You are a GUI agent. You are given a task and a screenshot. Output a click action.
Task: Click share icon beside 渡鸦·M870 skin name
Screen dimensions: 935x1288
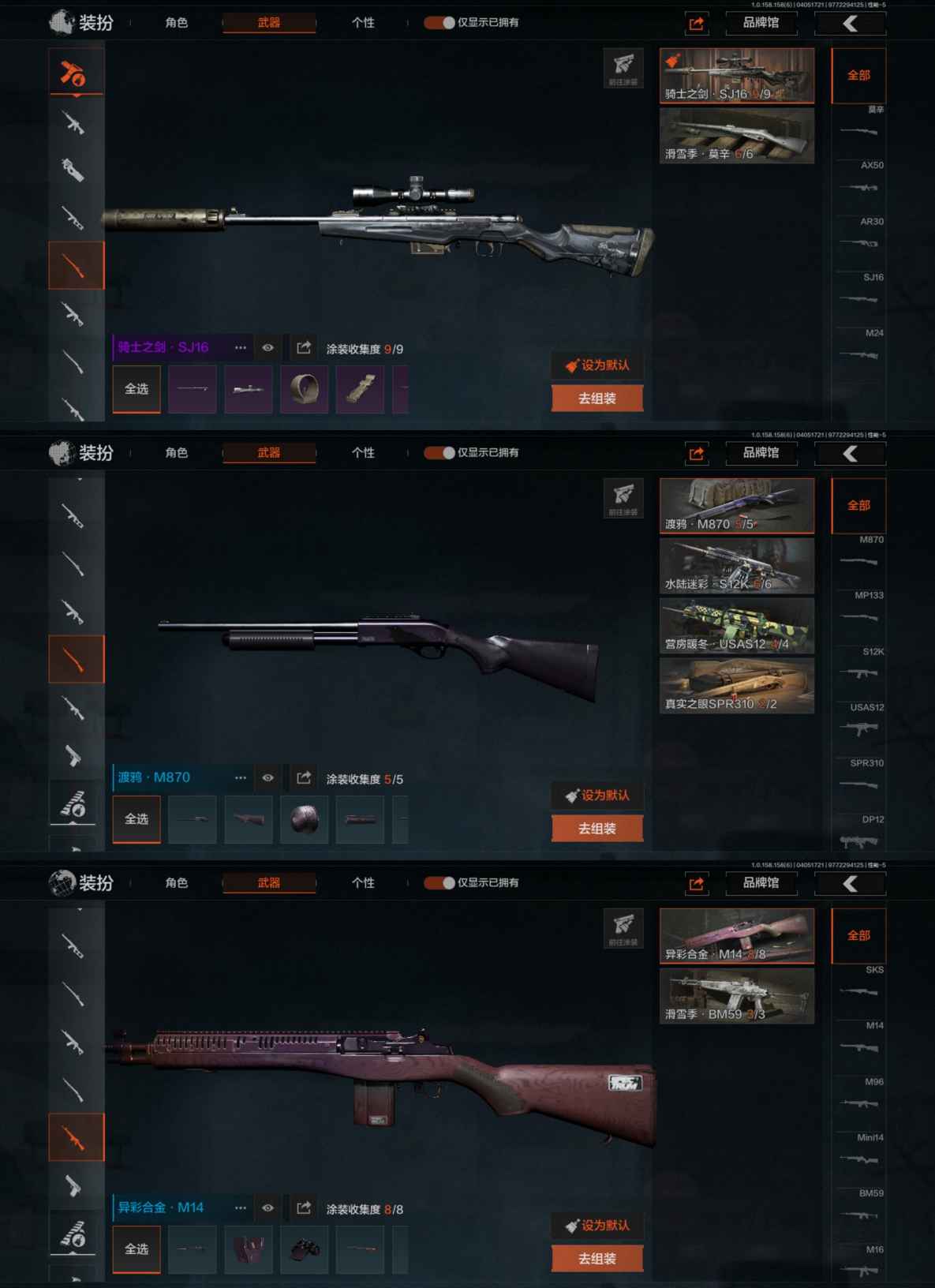pyautogui.click(x=304, y=777)
